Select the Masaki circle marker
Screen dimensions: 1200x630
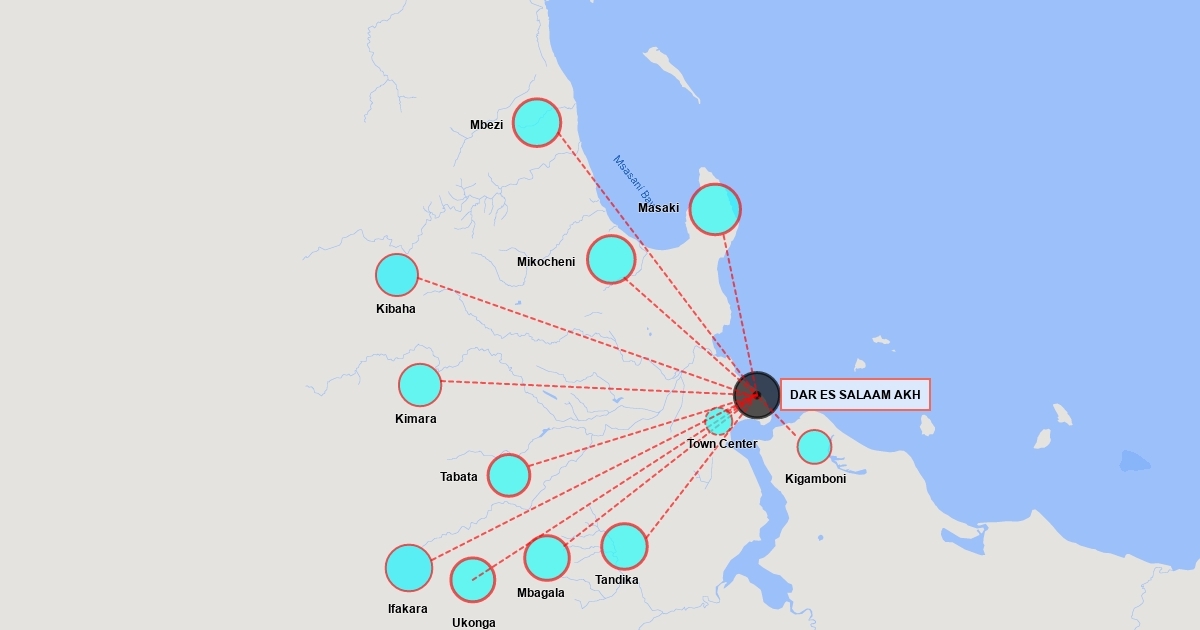pyautogui.click(x=715, y=209)
